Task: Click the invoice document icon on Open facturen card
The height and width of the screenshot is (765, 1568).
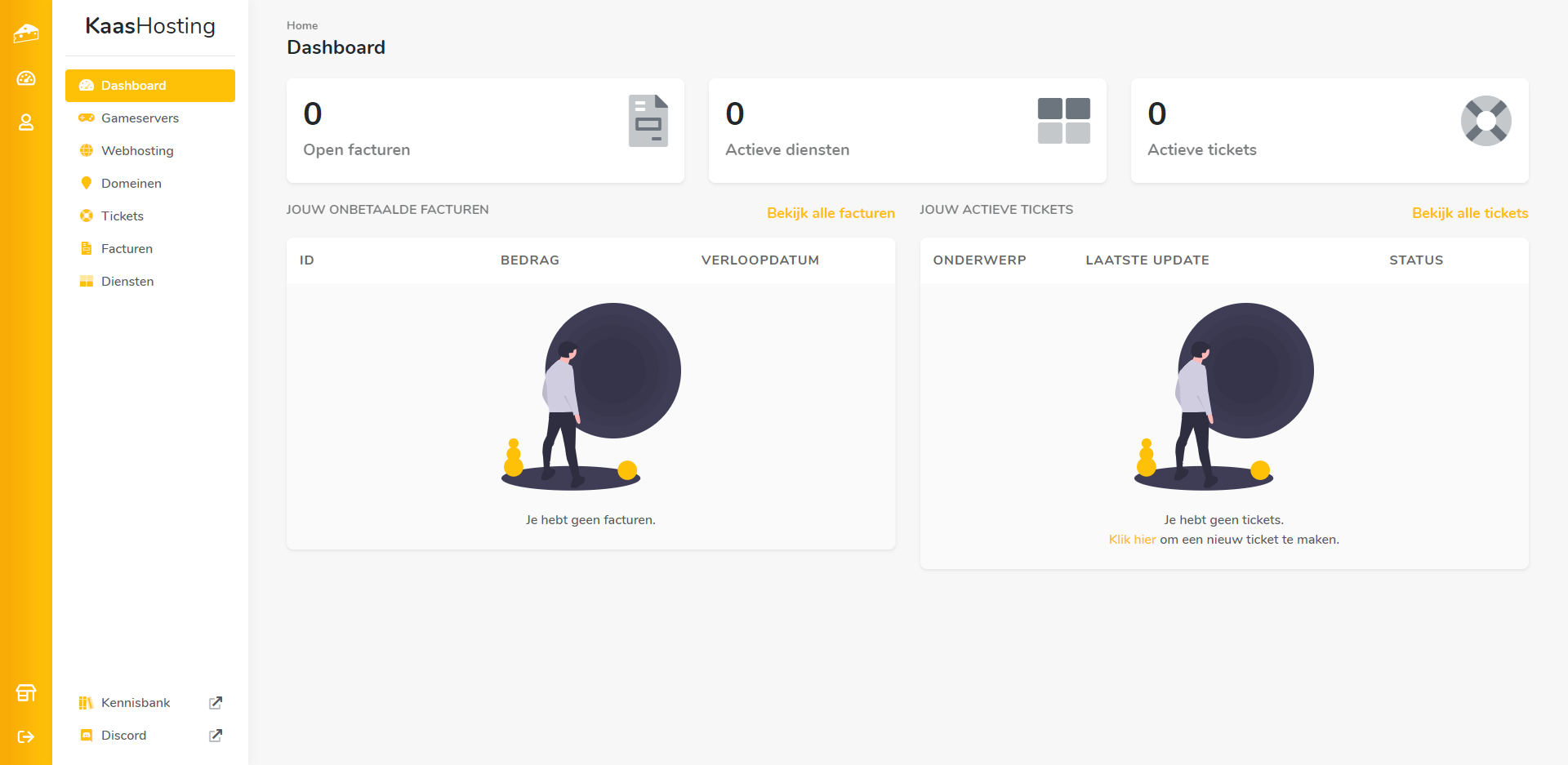Action: coord(648,121)
